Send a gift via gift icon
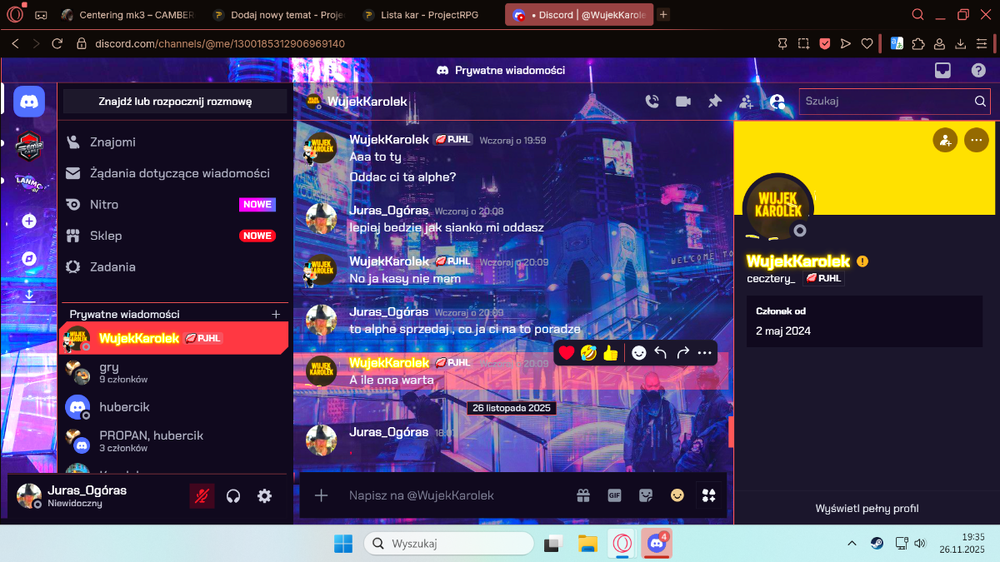This screenshot has height=562, width=1000. point(583,496)
